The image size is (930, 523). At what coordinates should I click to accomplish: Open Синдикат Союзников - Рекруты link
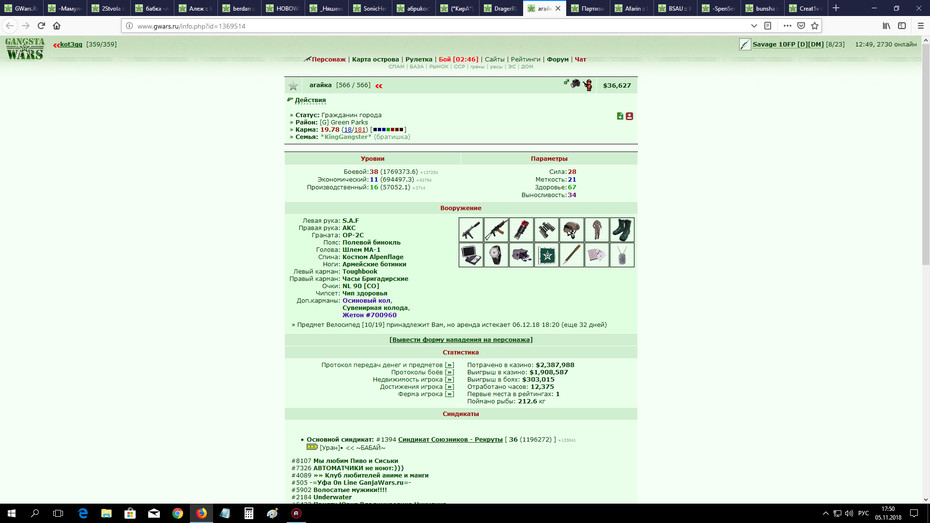click(450, 439)
